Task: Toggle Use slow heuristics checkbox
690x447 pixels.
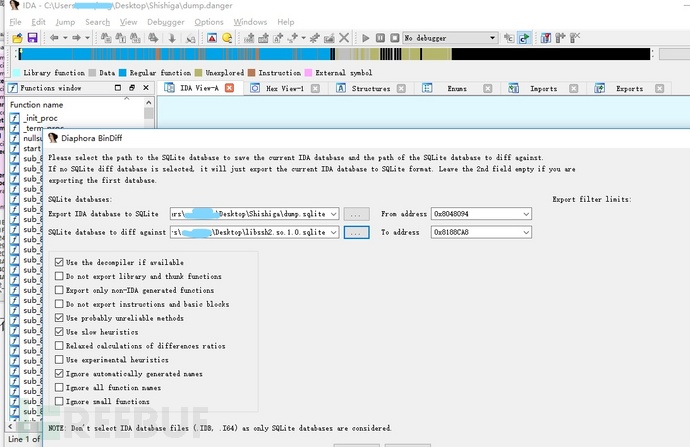Action: pyautogui.click(x=59, y=331)
